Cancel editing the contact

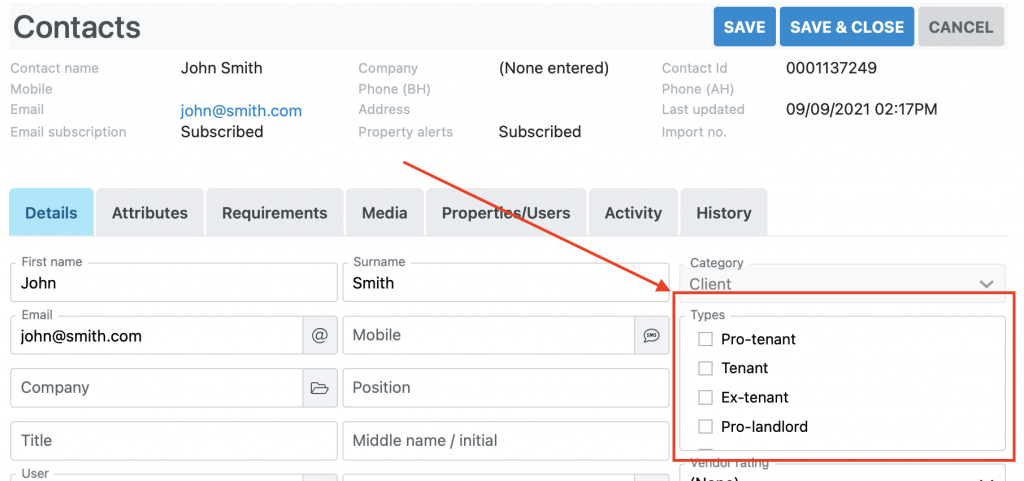pyautogui.click(x=961, y=27)
